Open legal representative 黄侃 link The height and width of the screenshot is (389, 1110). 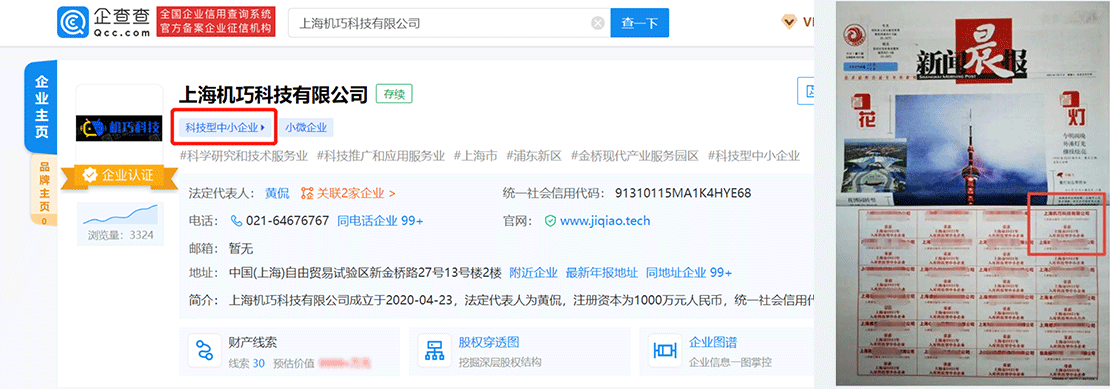pyautogui.click(x=277, y=192)
